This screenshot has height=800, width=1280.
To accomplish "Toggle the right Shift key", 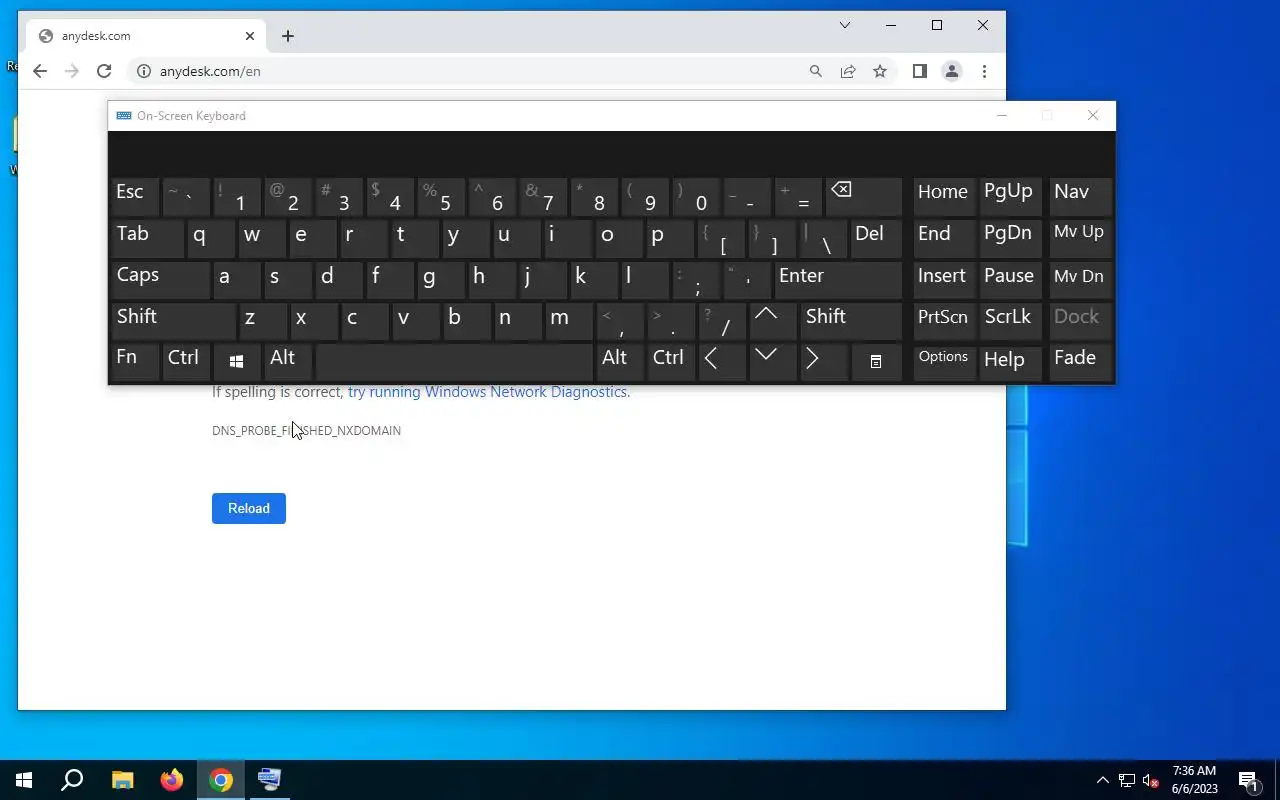I will point(850,321).
